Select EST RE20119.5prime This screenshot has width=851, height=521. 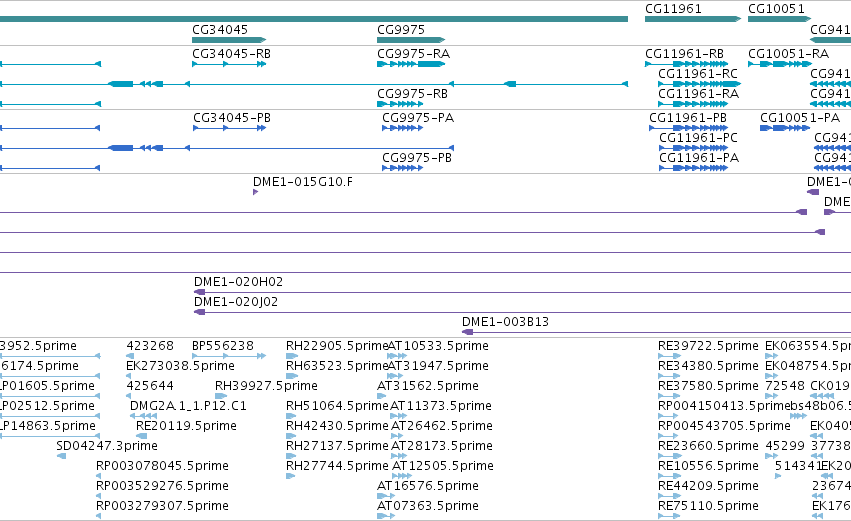(186, 426)
